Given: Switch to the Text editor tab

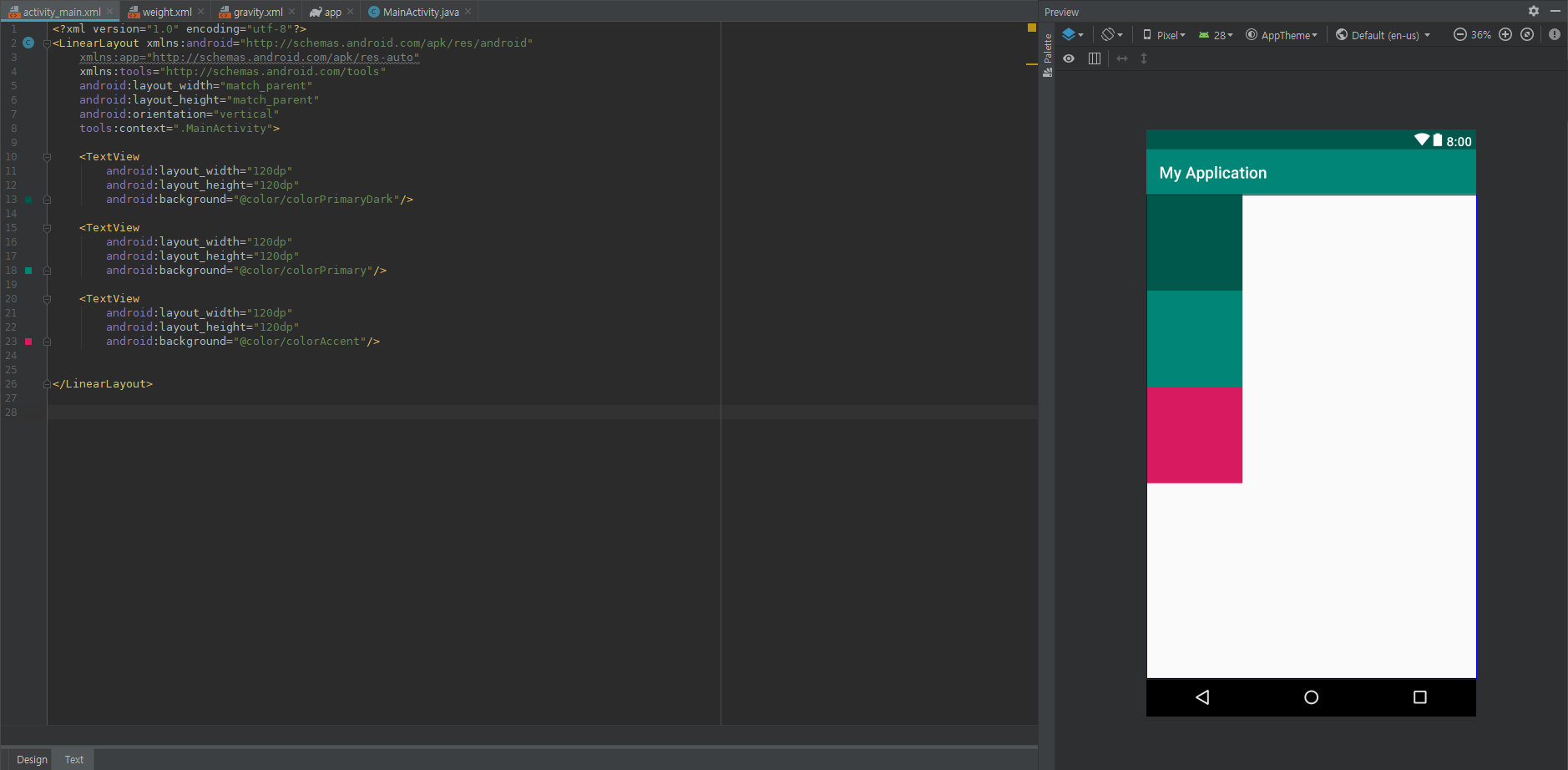Looking at the screenshot, I should click(x=74, y=759).
